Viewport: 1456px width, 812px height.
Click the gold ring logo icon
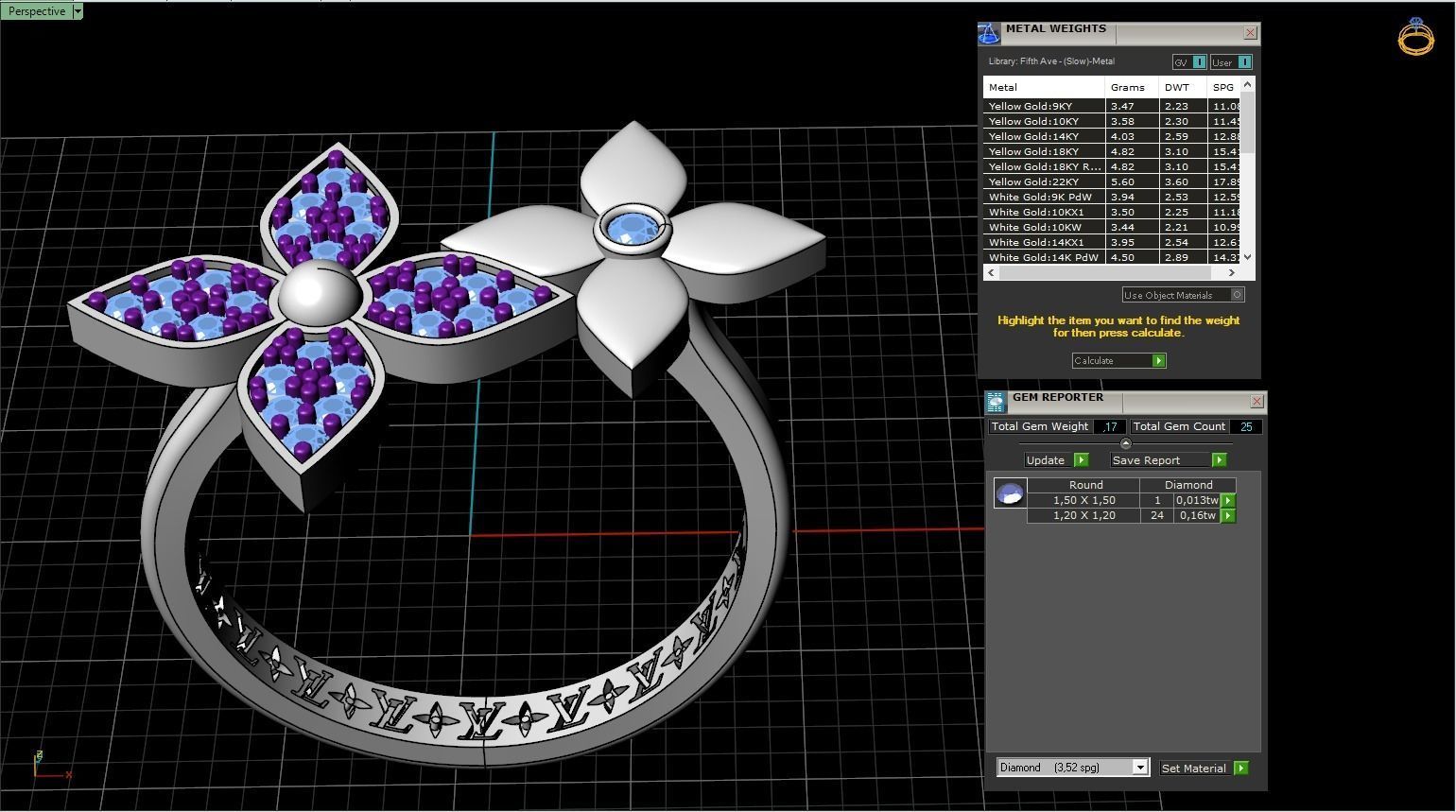click(x=1415, y=36)
